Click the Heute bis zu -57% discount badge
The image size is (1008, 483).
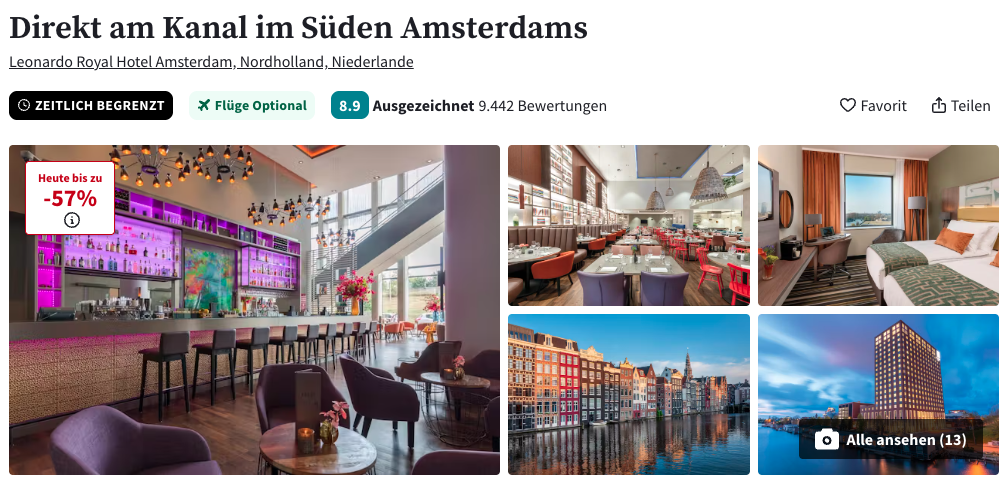(x=70, y=197)
